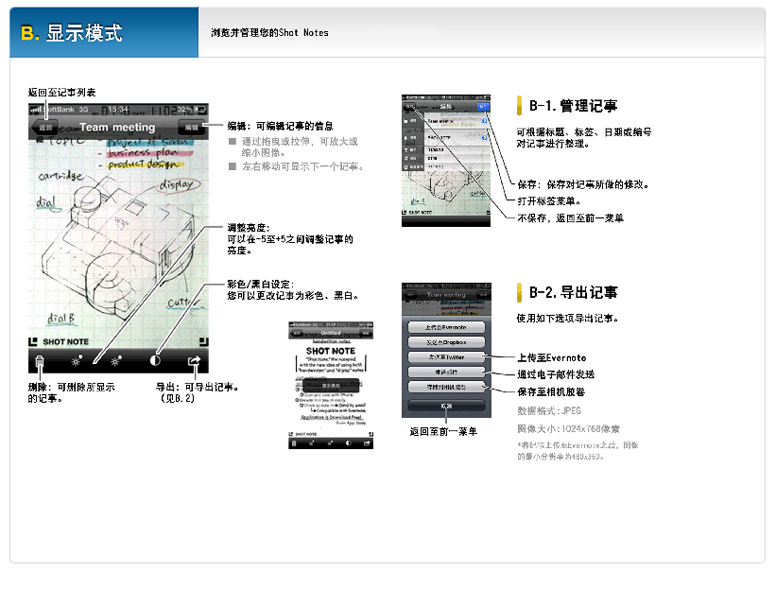Tap the top-left cancel button in the manage-notes screen

point(410,105)
